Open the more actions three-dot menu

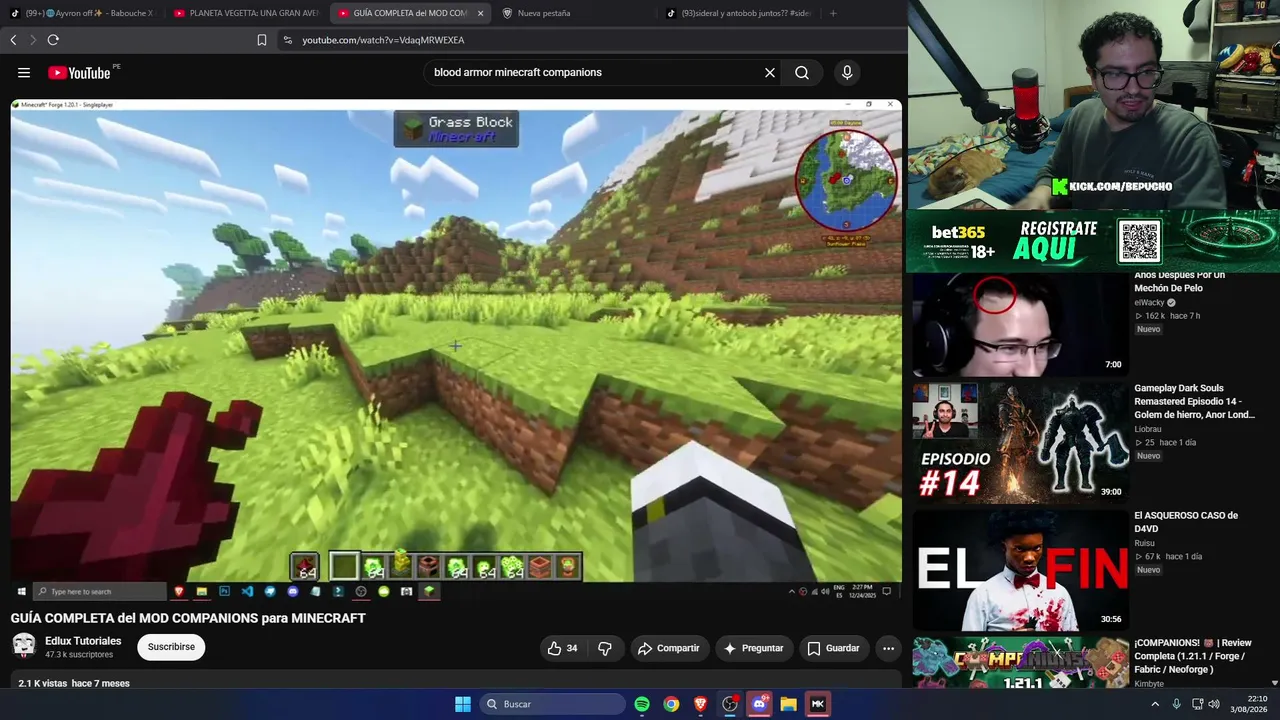point(888,648)
